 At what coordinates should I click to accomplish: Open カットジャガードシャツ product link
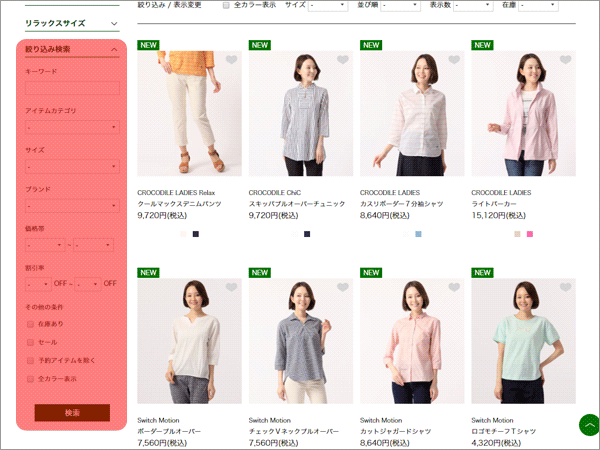coord(395,431)
